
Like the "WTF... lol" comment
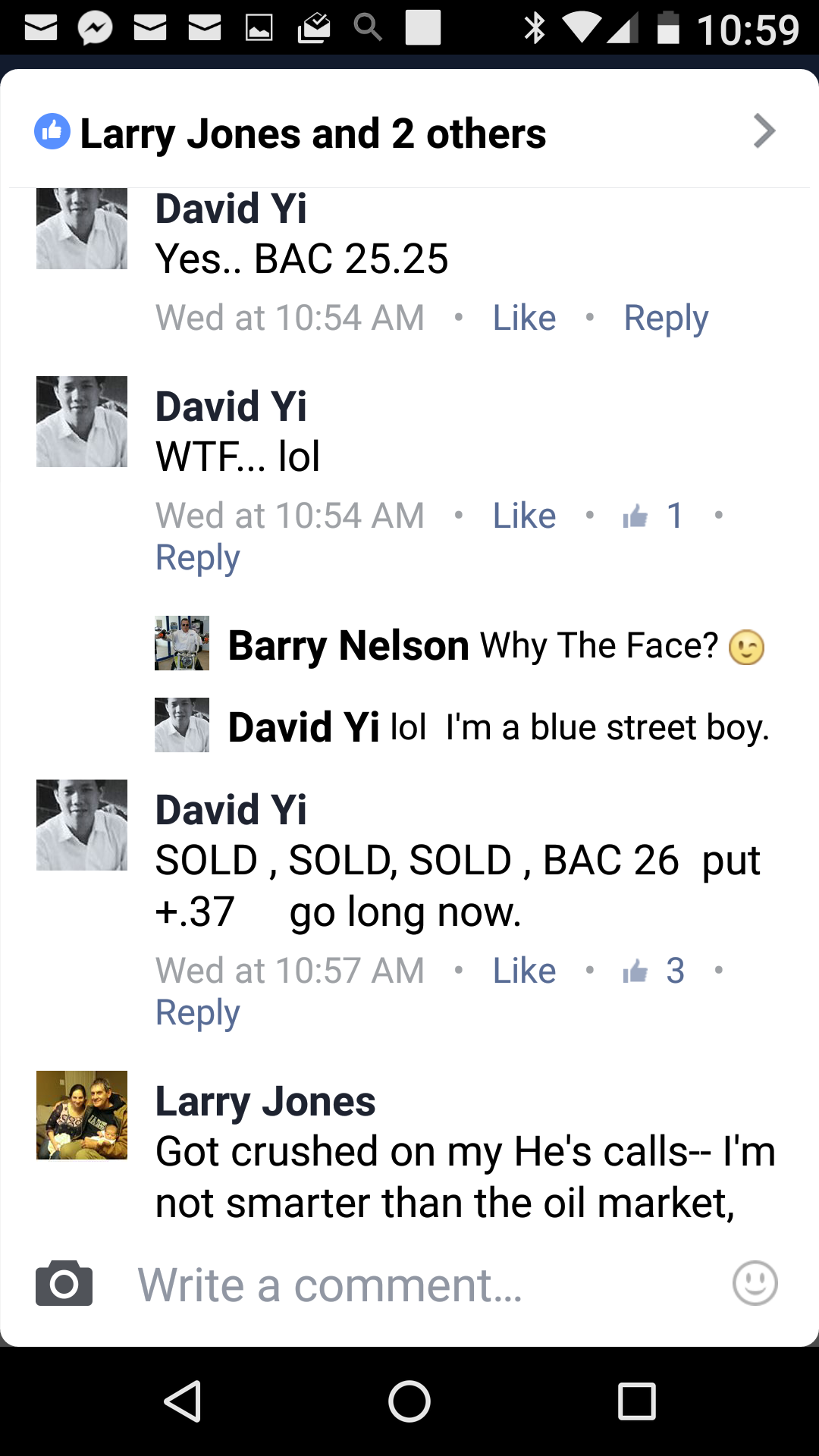[x=524, y=516]
